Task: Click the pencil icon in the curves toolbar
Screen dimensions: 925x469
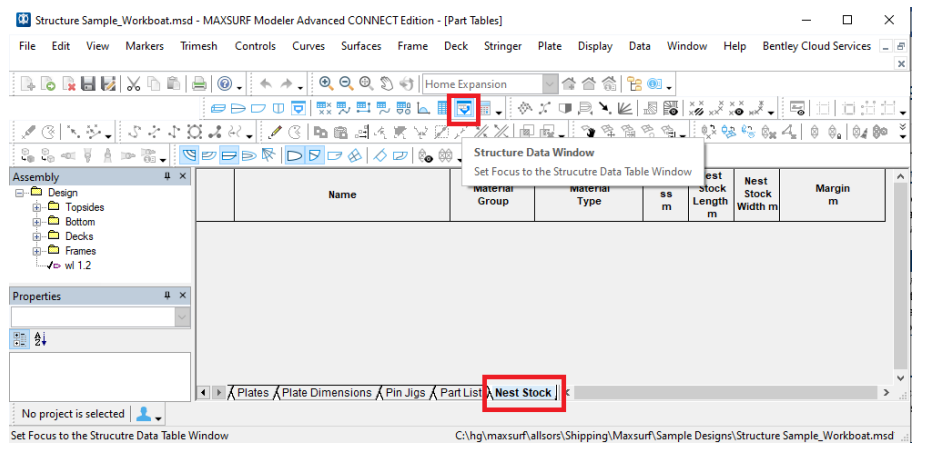Action: 275,132
